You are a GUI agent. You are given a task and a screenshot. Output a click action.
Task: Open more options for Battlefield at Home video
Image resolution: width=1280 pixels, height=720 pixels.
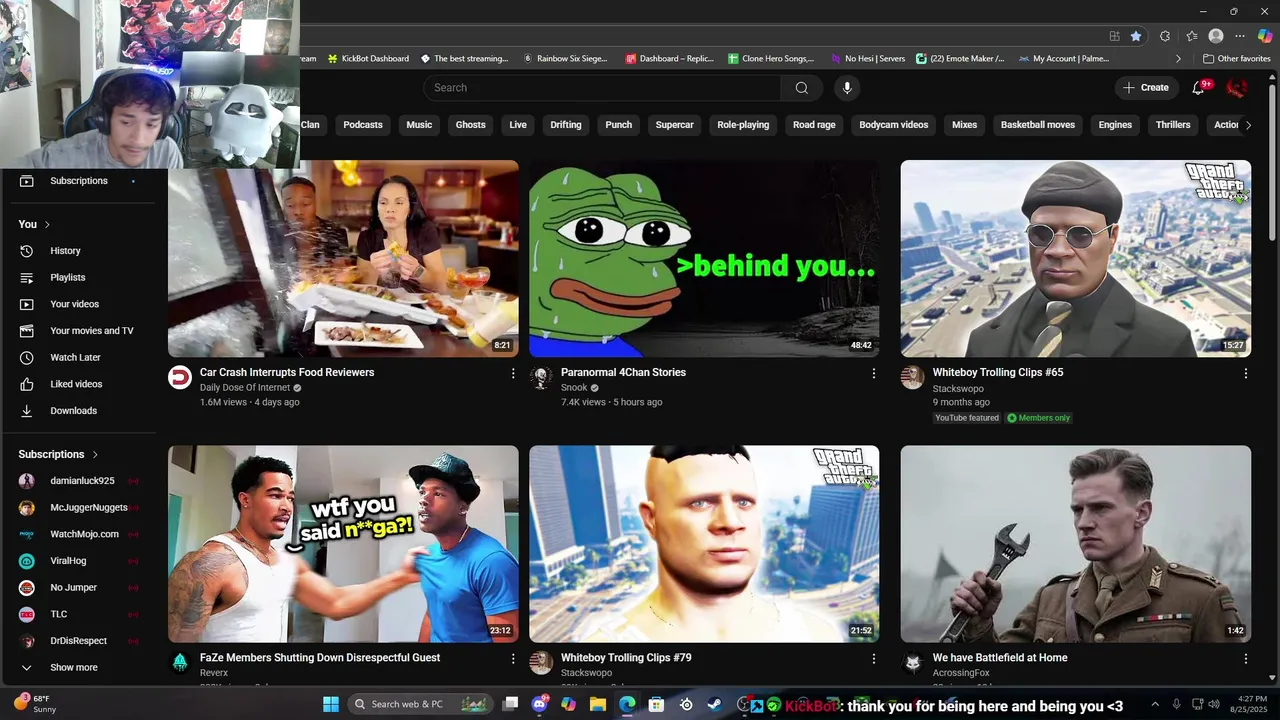1245,659
